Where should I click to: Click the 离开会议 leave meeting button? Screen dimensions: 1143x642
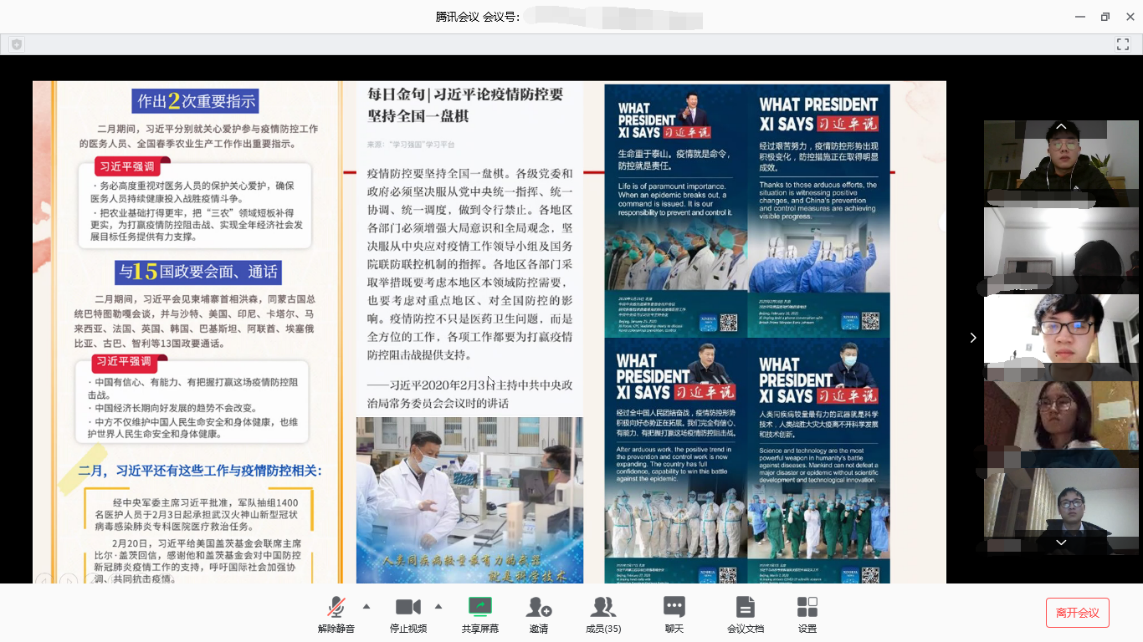click(x=1077, y=613)
